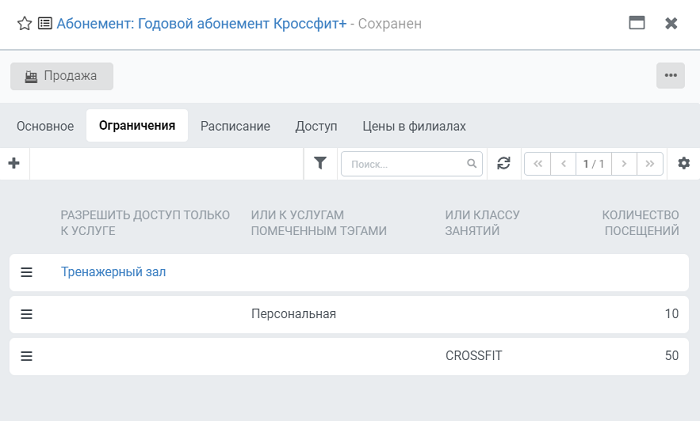Star this subscription as favorite

pyautogui.click(x=25, y=23)
